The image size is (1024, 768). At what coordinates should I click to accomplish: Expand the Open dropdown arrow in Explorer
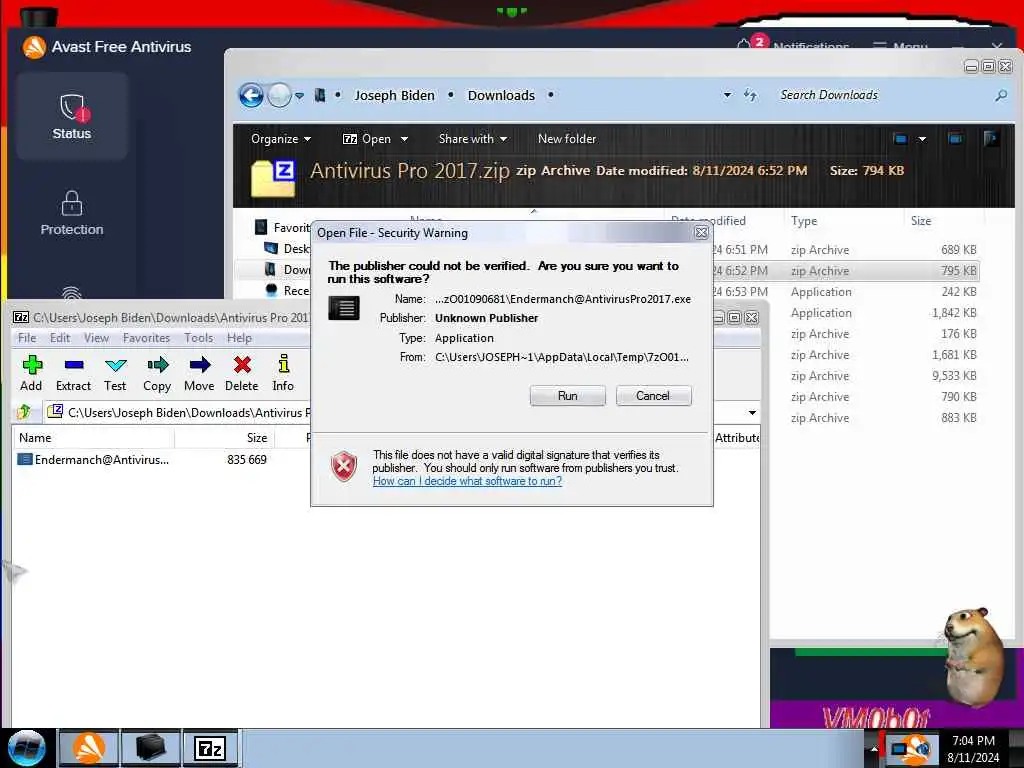coord(404,139)
